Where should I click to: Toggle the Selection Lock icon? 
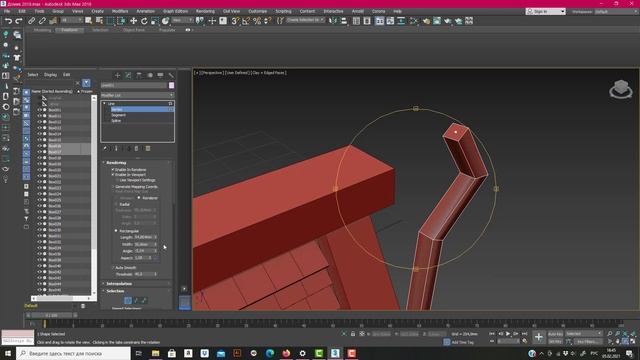tap(353, 334)
